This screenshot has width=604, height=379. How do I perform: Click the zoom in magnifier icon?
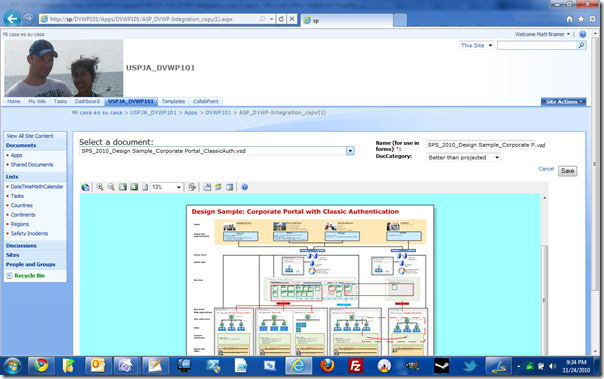pos(100,187)
